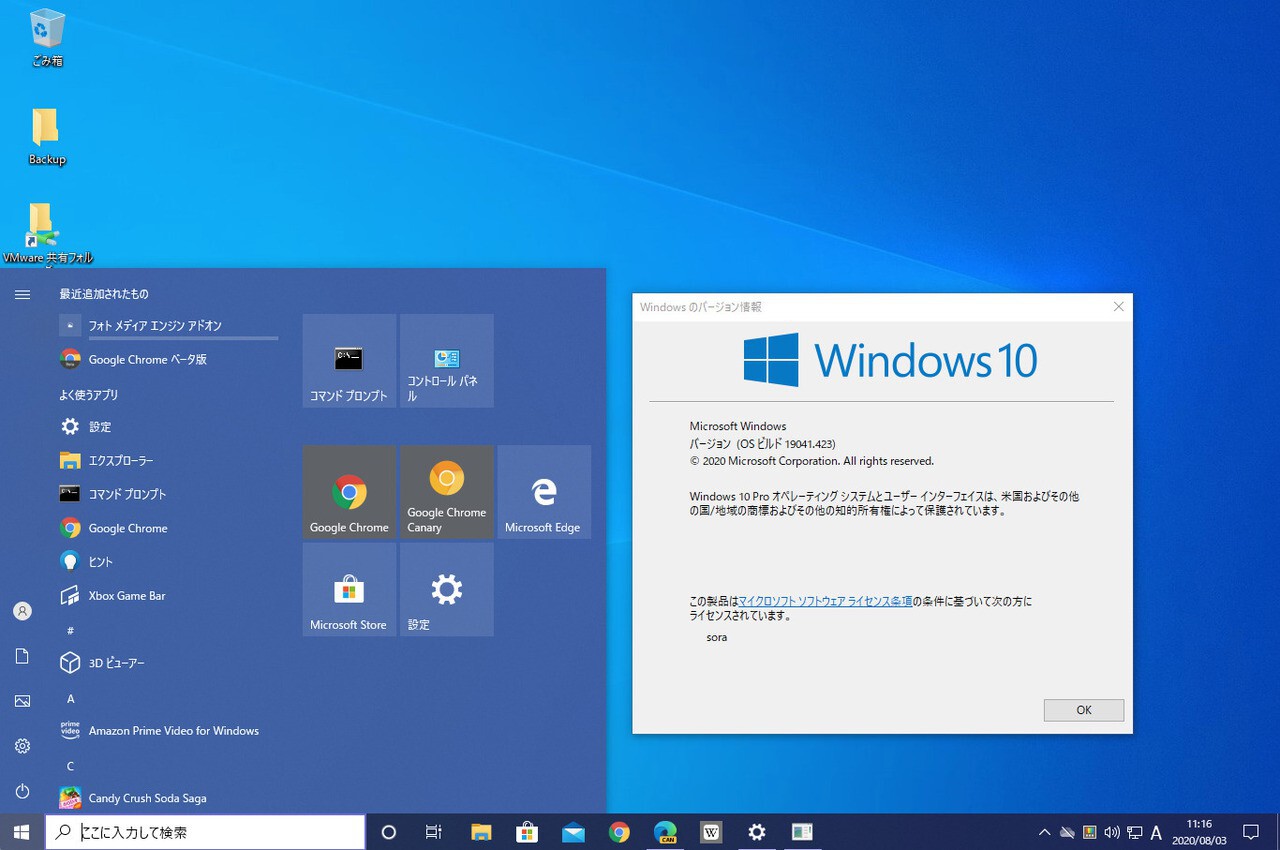Open Task View on the taskbar
The width and height of the screenshot is (1280, 850).
[434, 832]
